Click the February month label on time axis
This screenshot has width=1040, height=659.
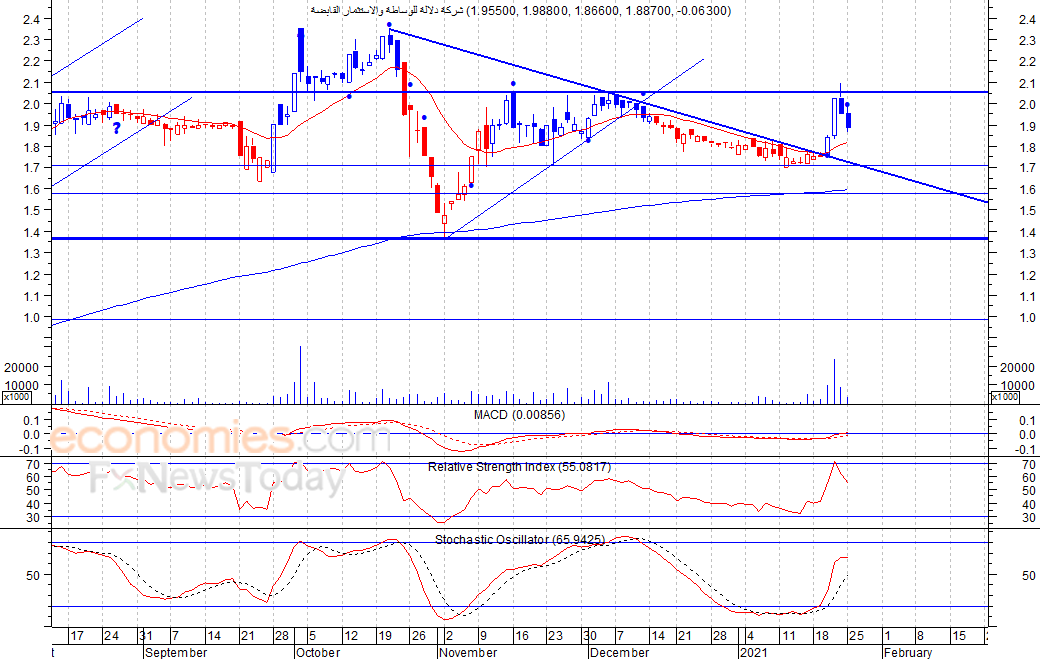(908, 652)
